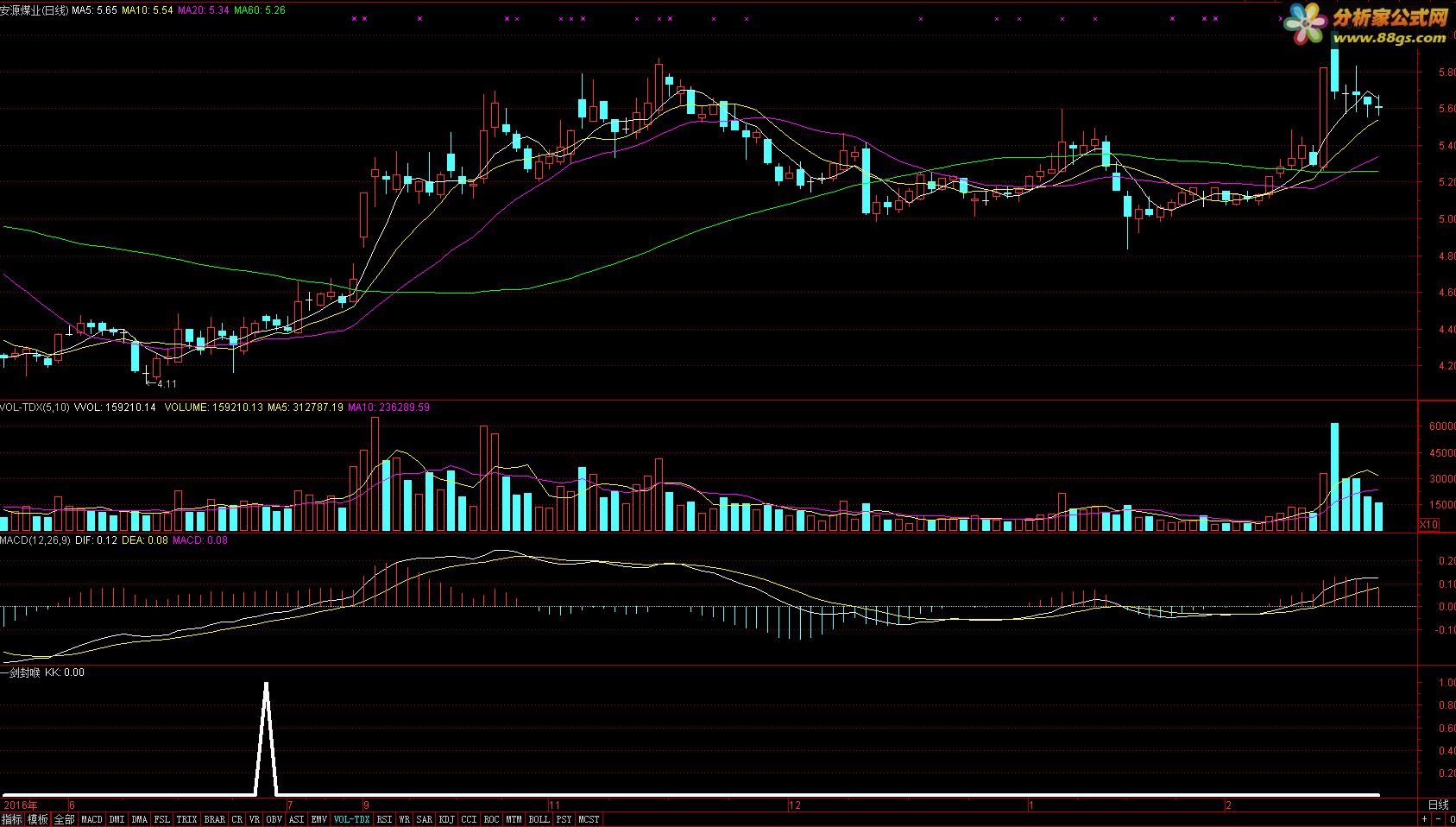Select the 全部 indicators tab

[65, 819]
